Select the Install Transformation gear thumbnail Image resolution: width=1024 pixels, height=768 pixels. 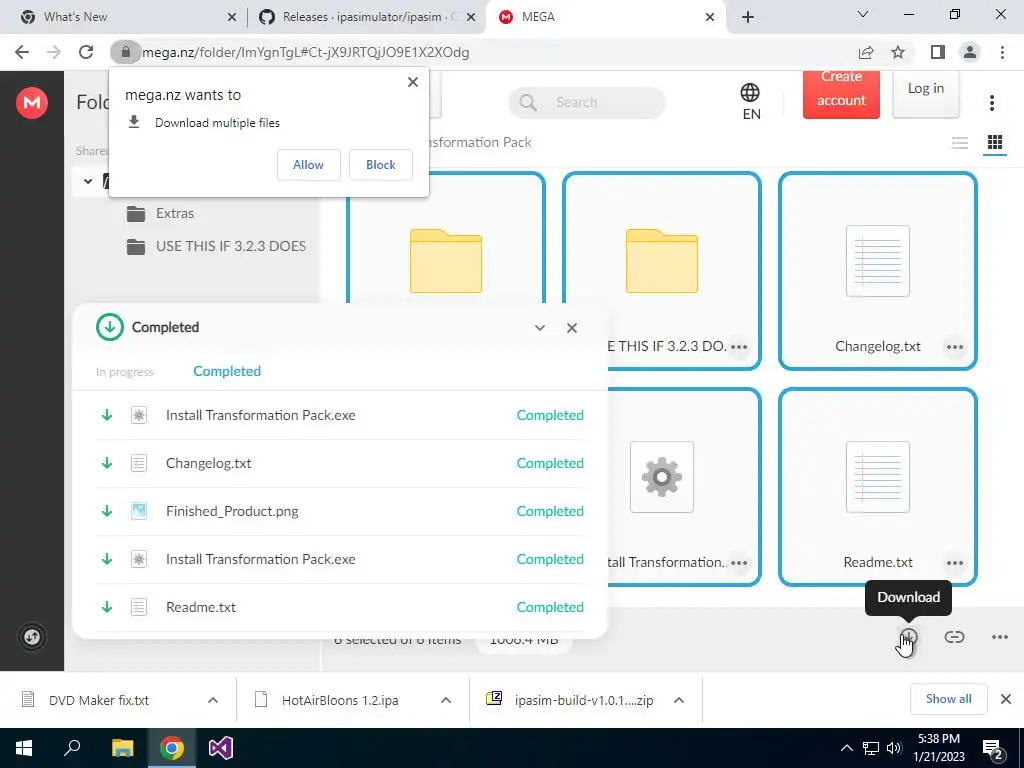(662, 477)
